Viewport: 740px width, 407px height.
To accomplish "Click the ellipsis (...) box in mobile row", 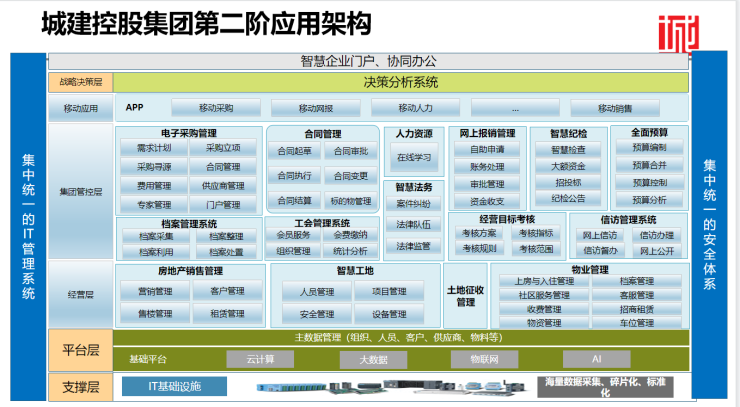I will [515, 108].
